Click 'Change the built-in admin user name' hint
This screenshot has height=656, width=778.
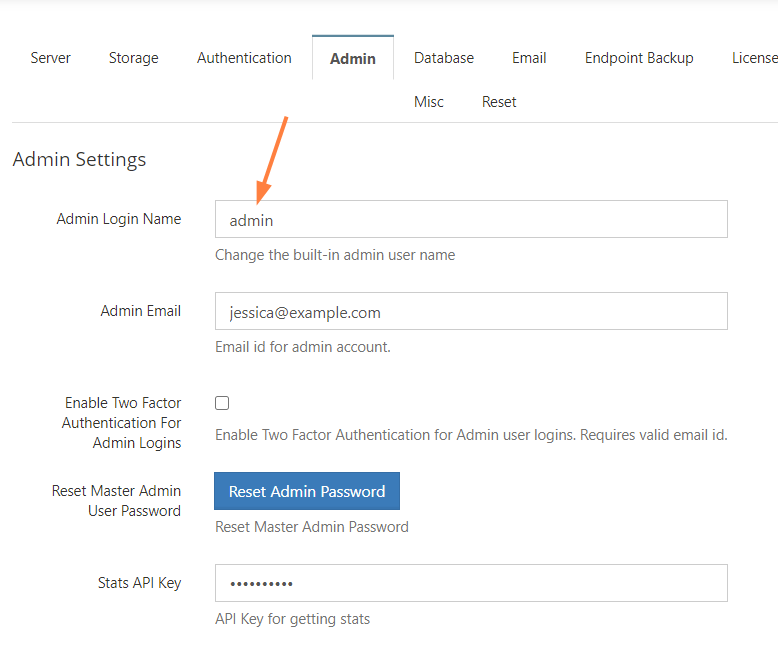pyautogui.click(x=335, y=255)
